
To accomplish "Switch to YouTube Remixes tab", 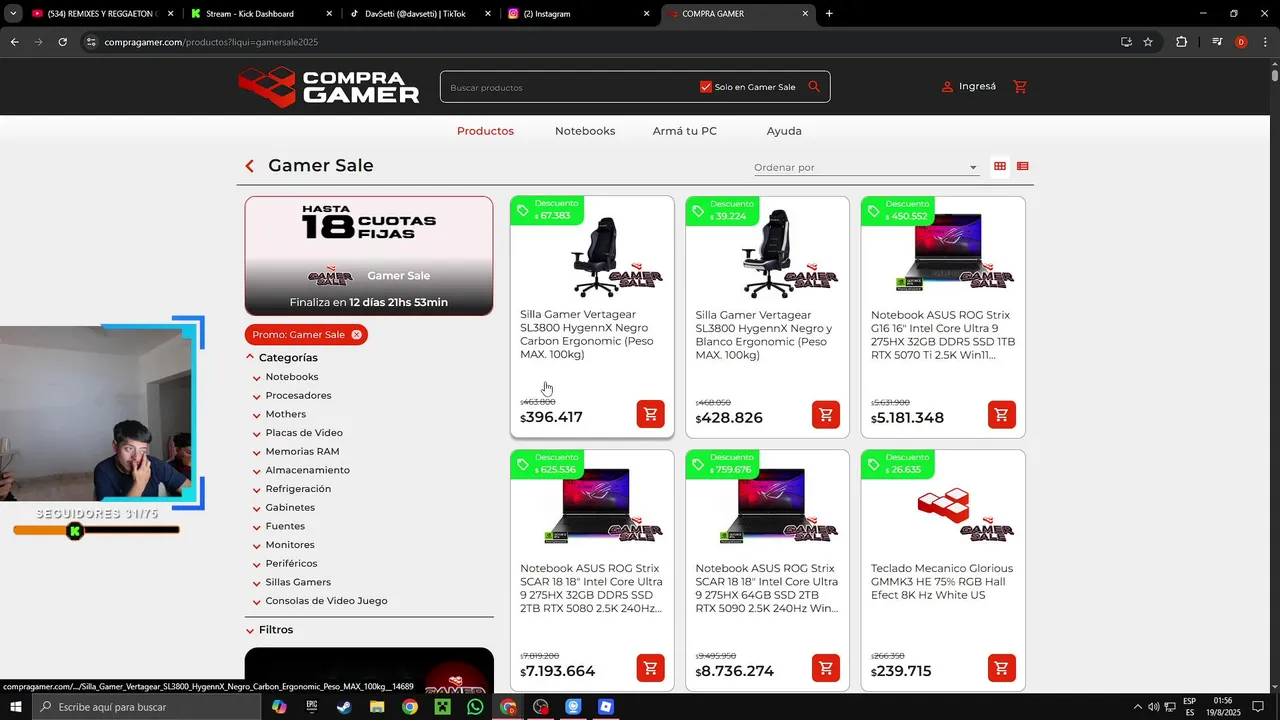I will 102,14.
